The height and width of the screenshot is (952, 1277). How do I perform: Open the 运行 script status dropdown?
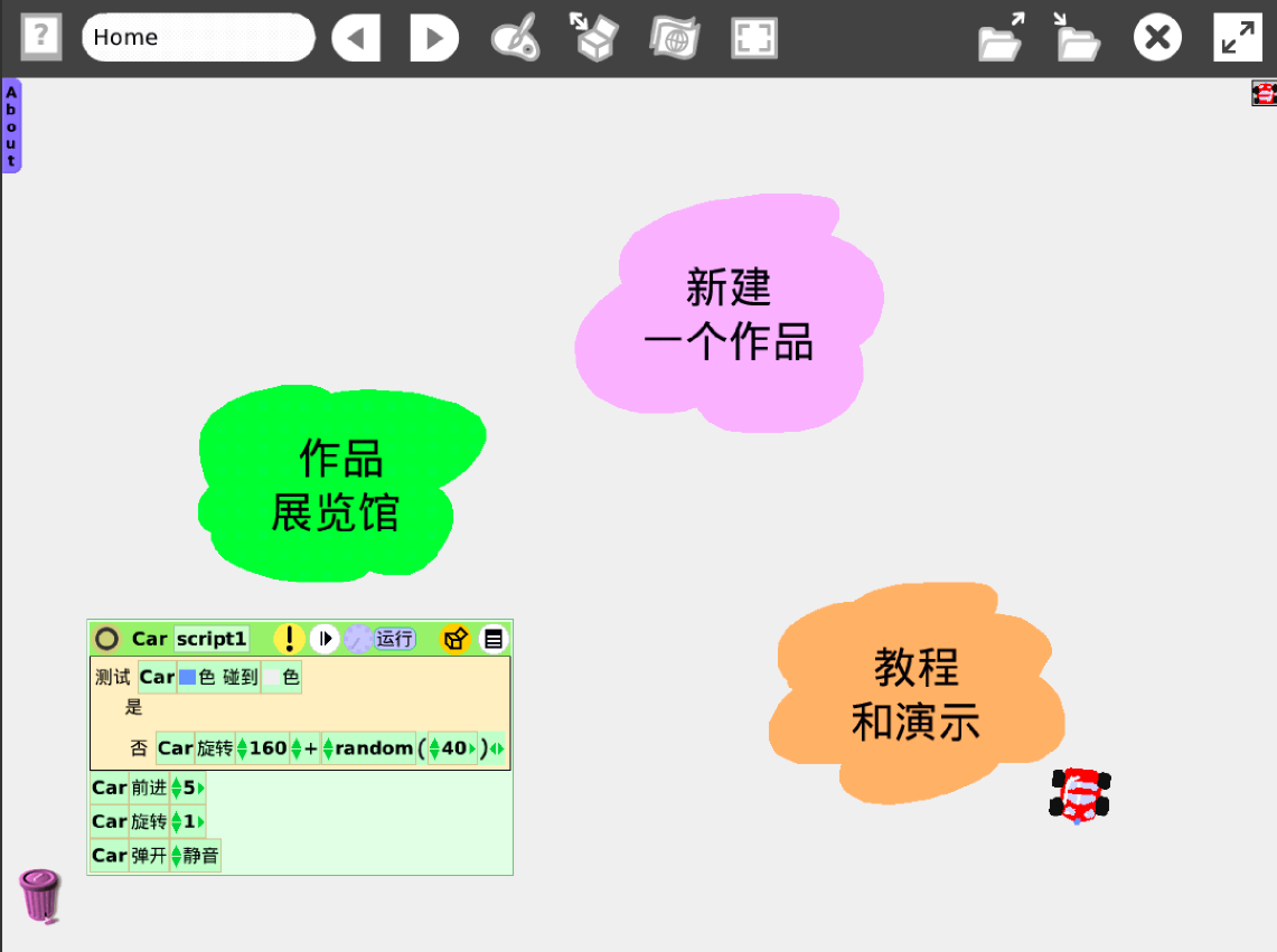click(x=394, y=639)
